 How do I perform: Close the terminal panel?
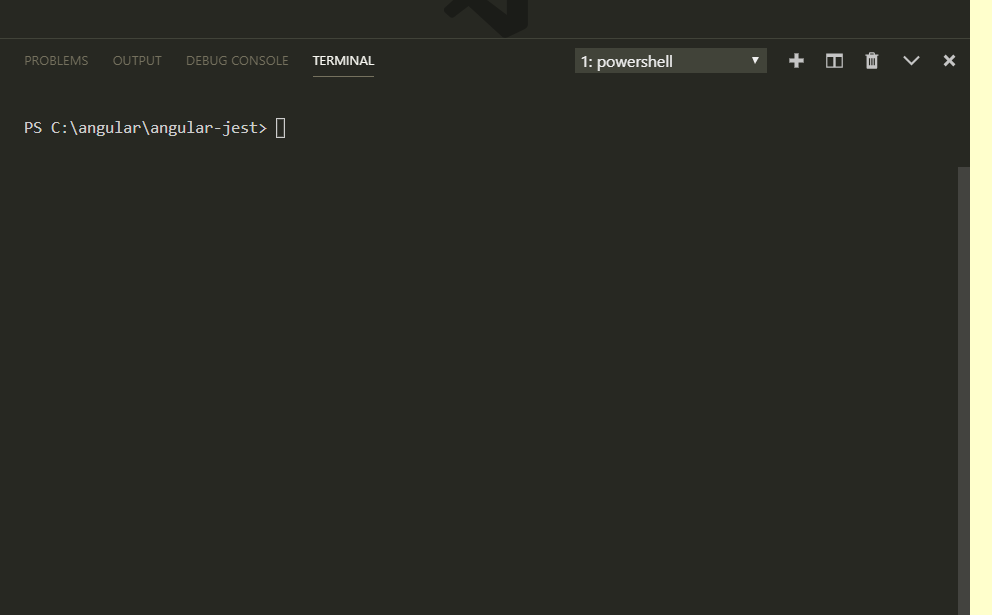coord(949,61)
